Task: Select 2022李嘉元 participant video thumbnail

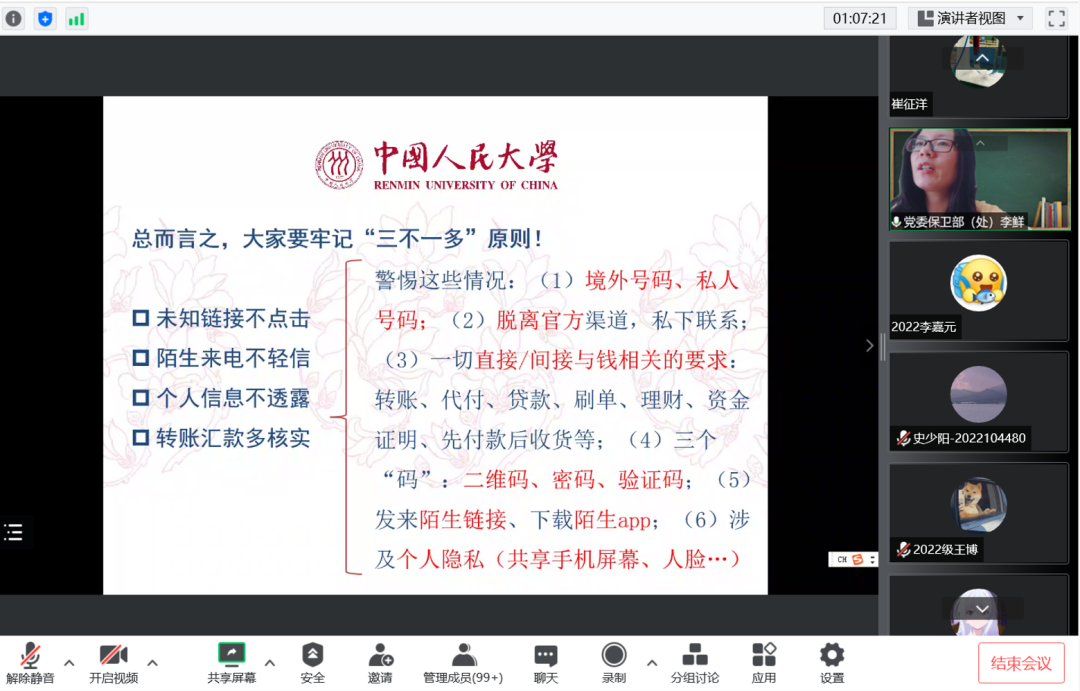Action: point(979,290)
